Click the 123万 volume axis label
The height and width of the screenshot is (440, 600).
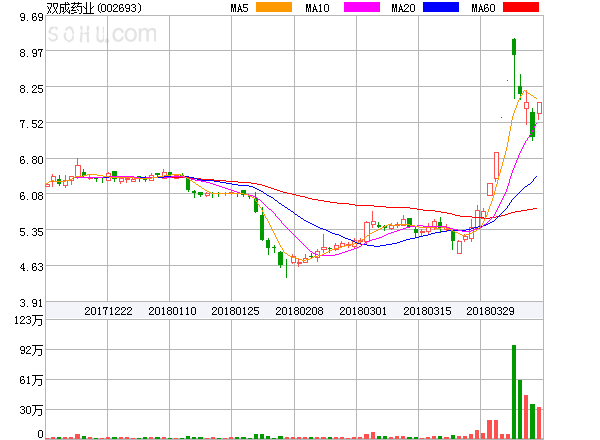[x=29, y=320]
